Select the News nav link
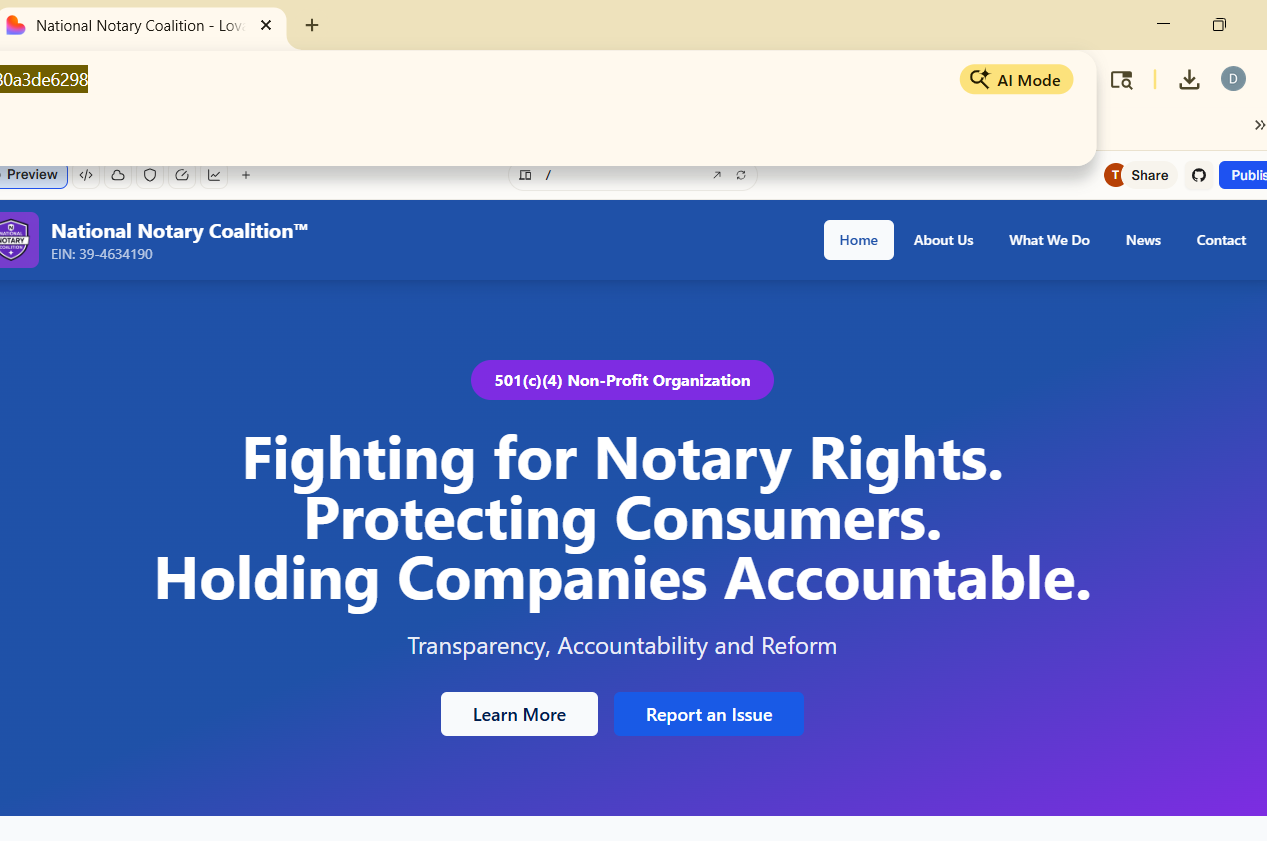Viewport: 1267px width, 841px height. coord(1143,240)
